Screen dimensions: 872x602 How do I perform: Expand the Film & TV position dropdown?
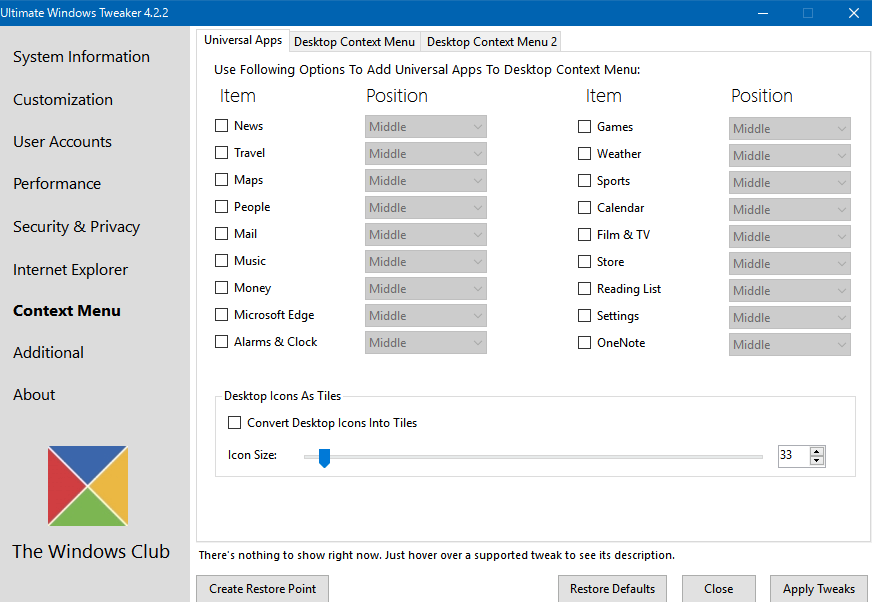click(x=790, y=236)
